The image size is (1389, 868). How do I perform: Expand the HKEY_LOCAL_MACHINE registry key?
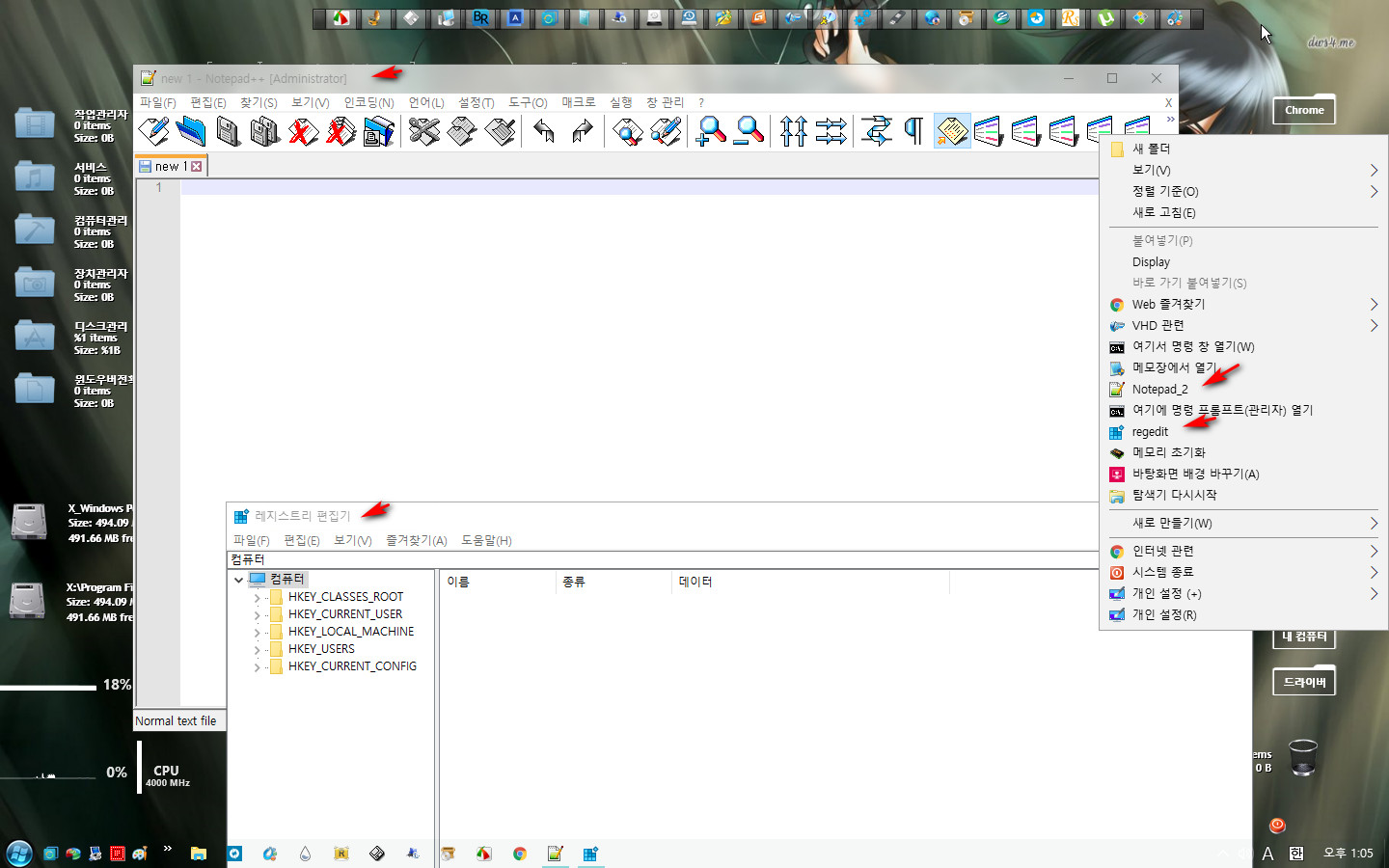coord(257,633)
